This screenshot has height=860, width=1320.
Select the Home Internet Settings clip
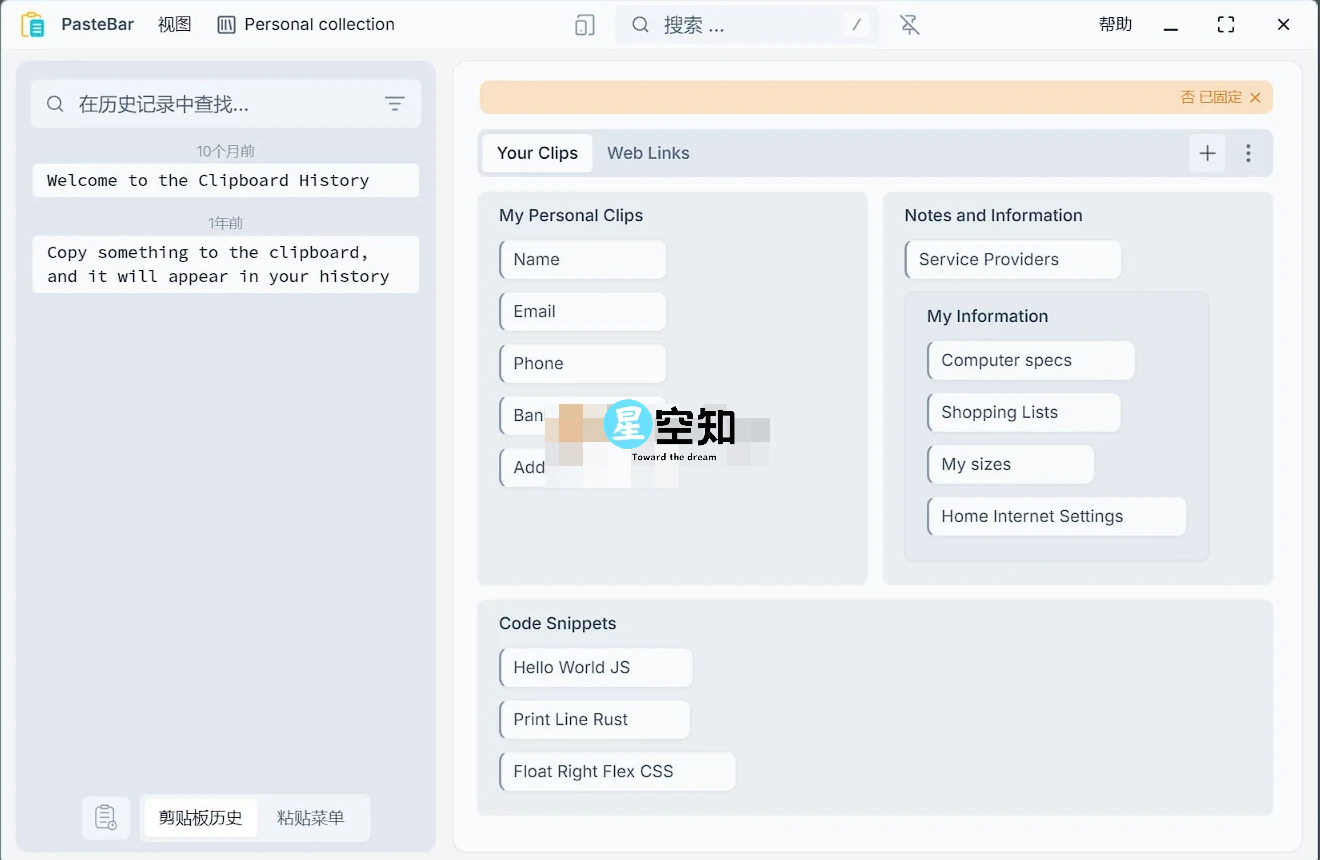click(1056, 516)
